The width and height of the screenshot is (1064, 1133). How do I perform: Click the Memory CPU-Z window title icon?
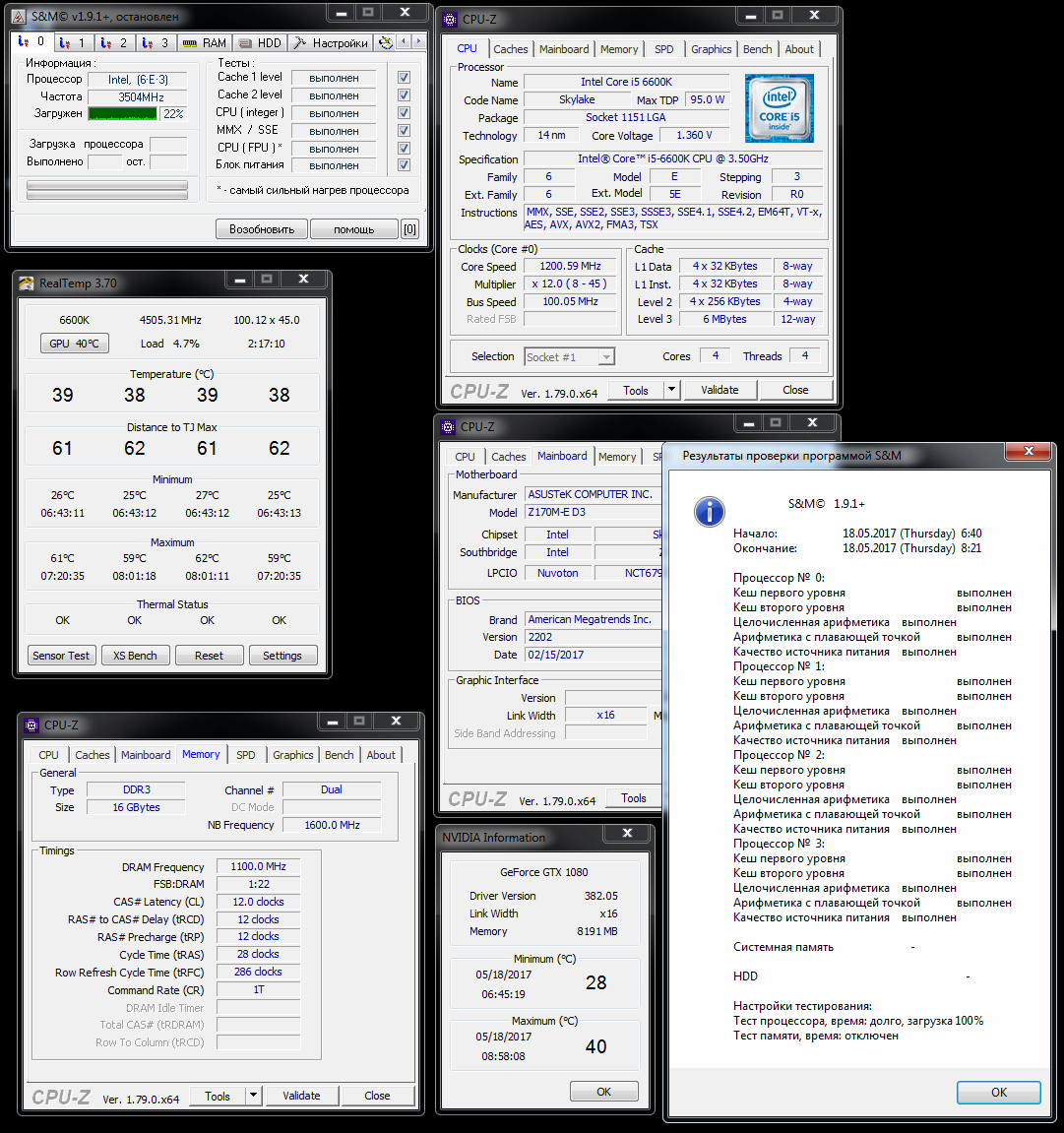tap(31, 724)
